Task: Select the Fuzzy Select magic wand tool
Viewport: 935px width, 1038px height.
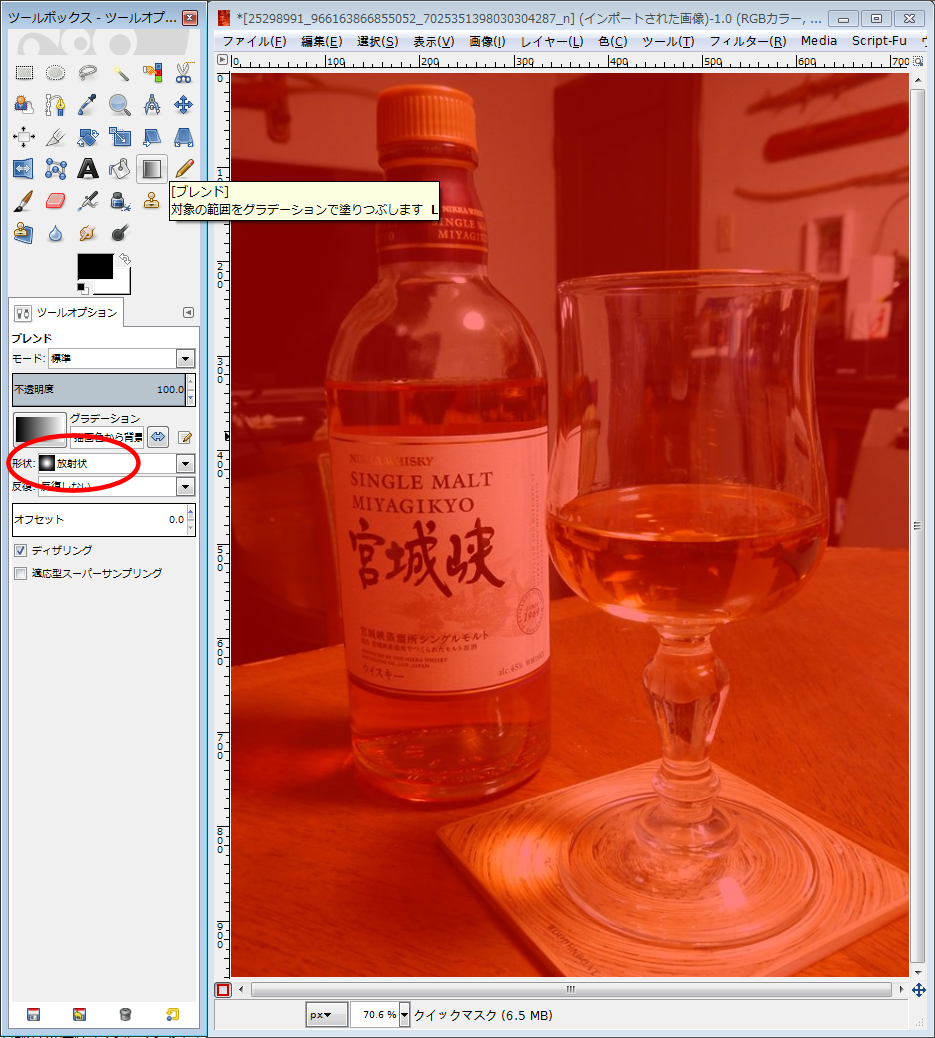Action: tap(120, 73)
